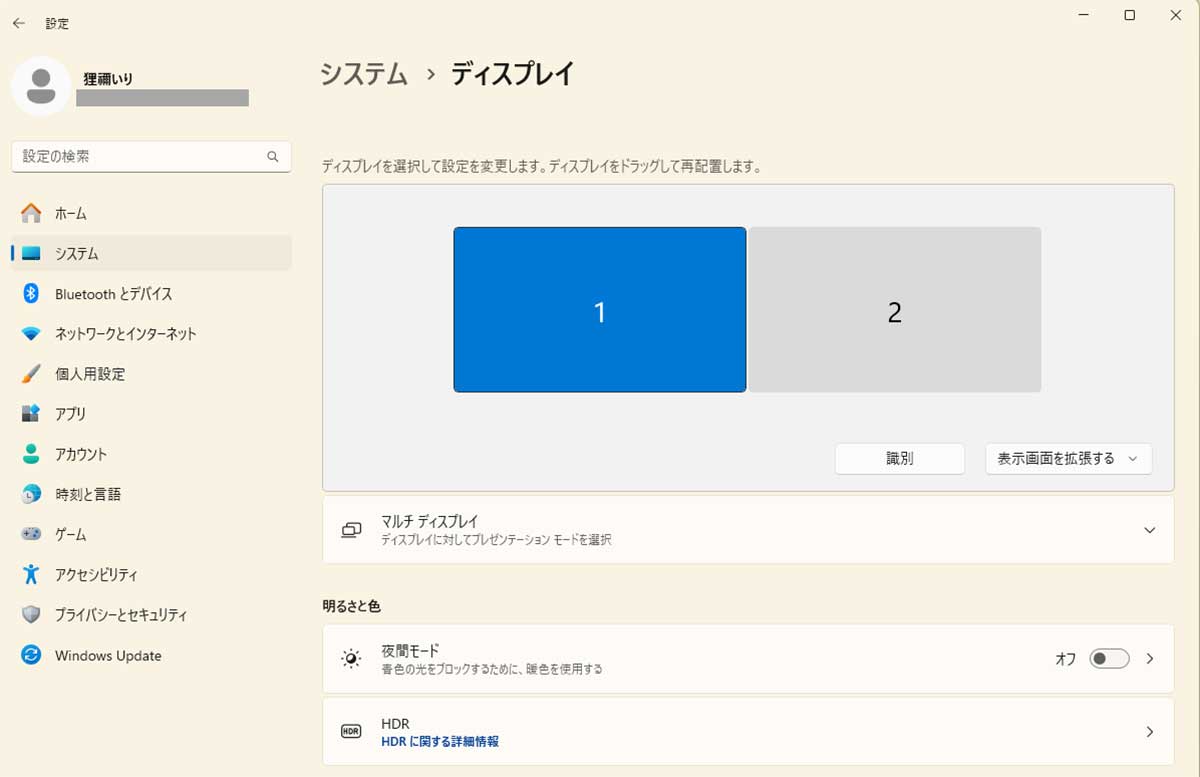The width and height of the screenshot is (1200, 777).
Task: Expand the マルチ ディスプレイ chevron
Action: tap(1149, 530)
